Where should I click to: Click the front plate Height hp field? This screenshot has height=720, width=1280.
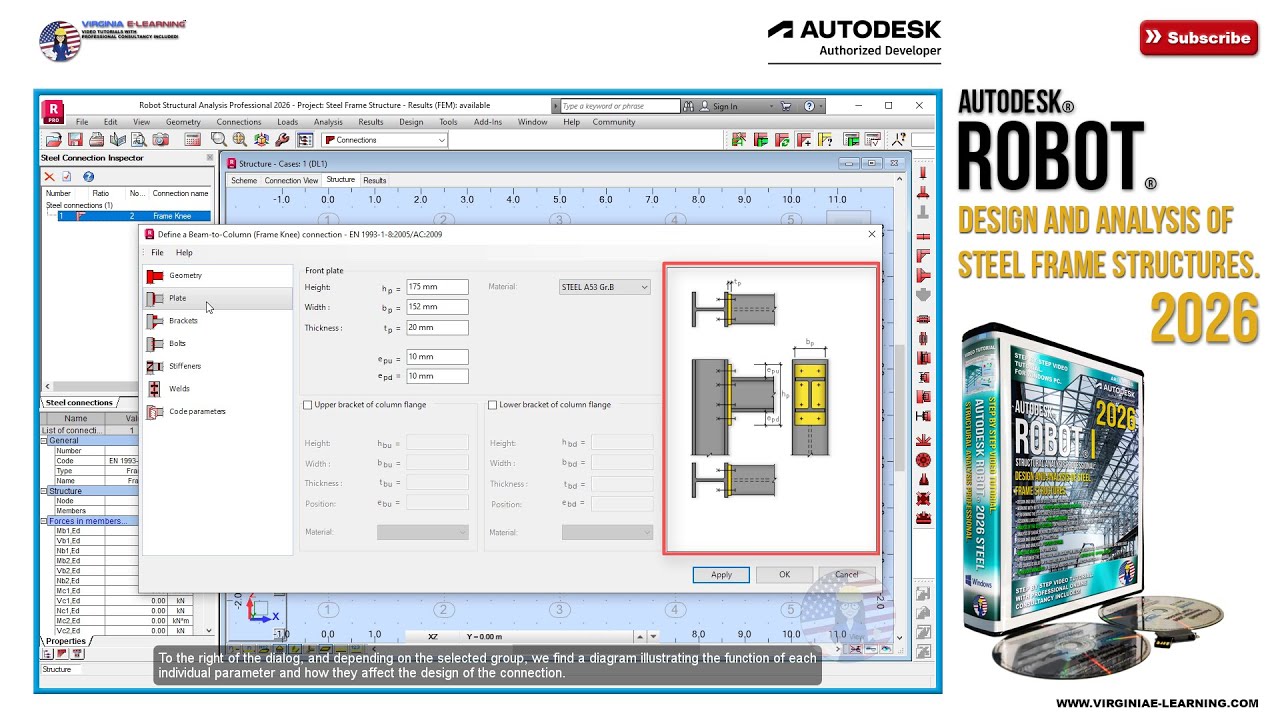437,288
